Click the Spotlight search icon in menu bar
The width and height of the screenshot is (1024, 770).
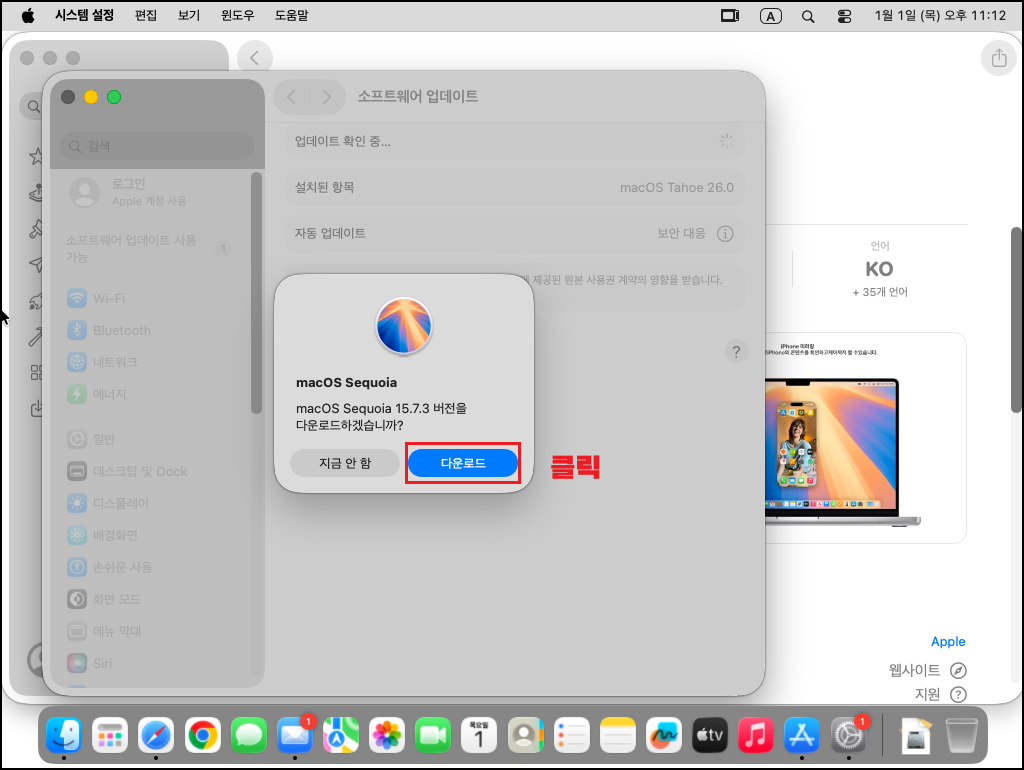808,16
